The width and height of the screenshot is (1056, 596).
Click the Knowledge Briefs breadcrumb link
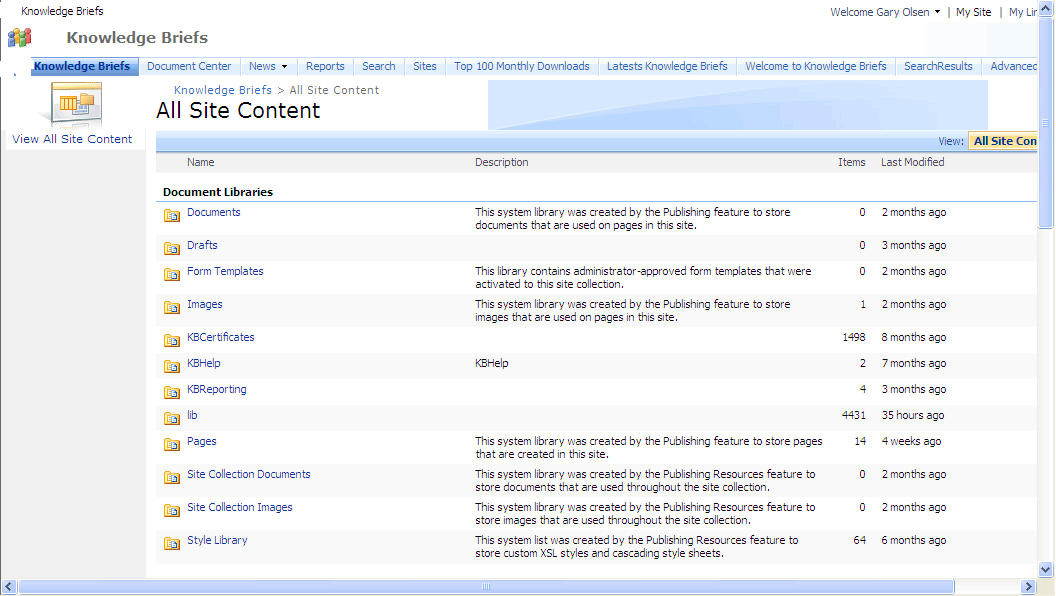coord(222,90)
